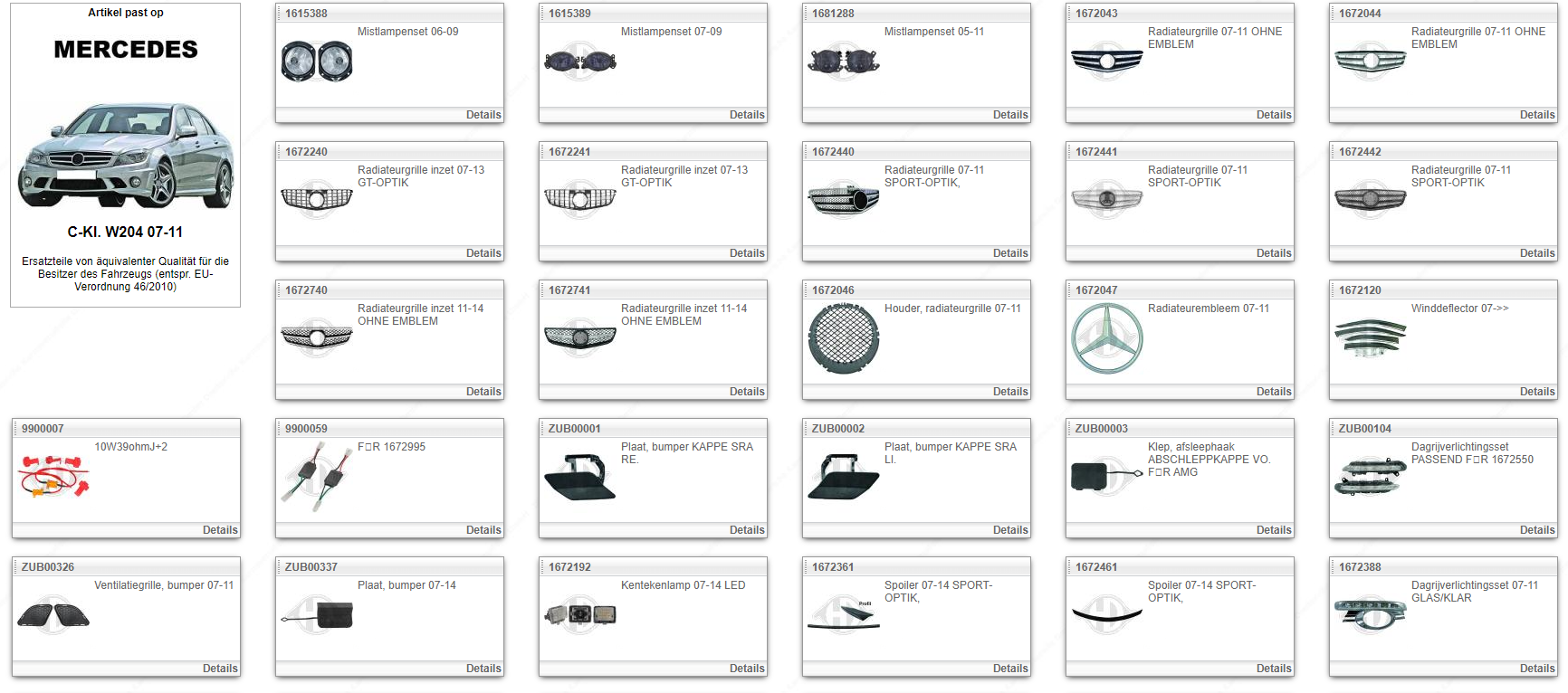The image size is (1568, 693).
Task: Open Details for GT-OPTIK grille 1672240
Action: [x=483, y=253]
